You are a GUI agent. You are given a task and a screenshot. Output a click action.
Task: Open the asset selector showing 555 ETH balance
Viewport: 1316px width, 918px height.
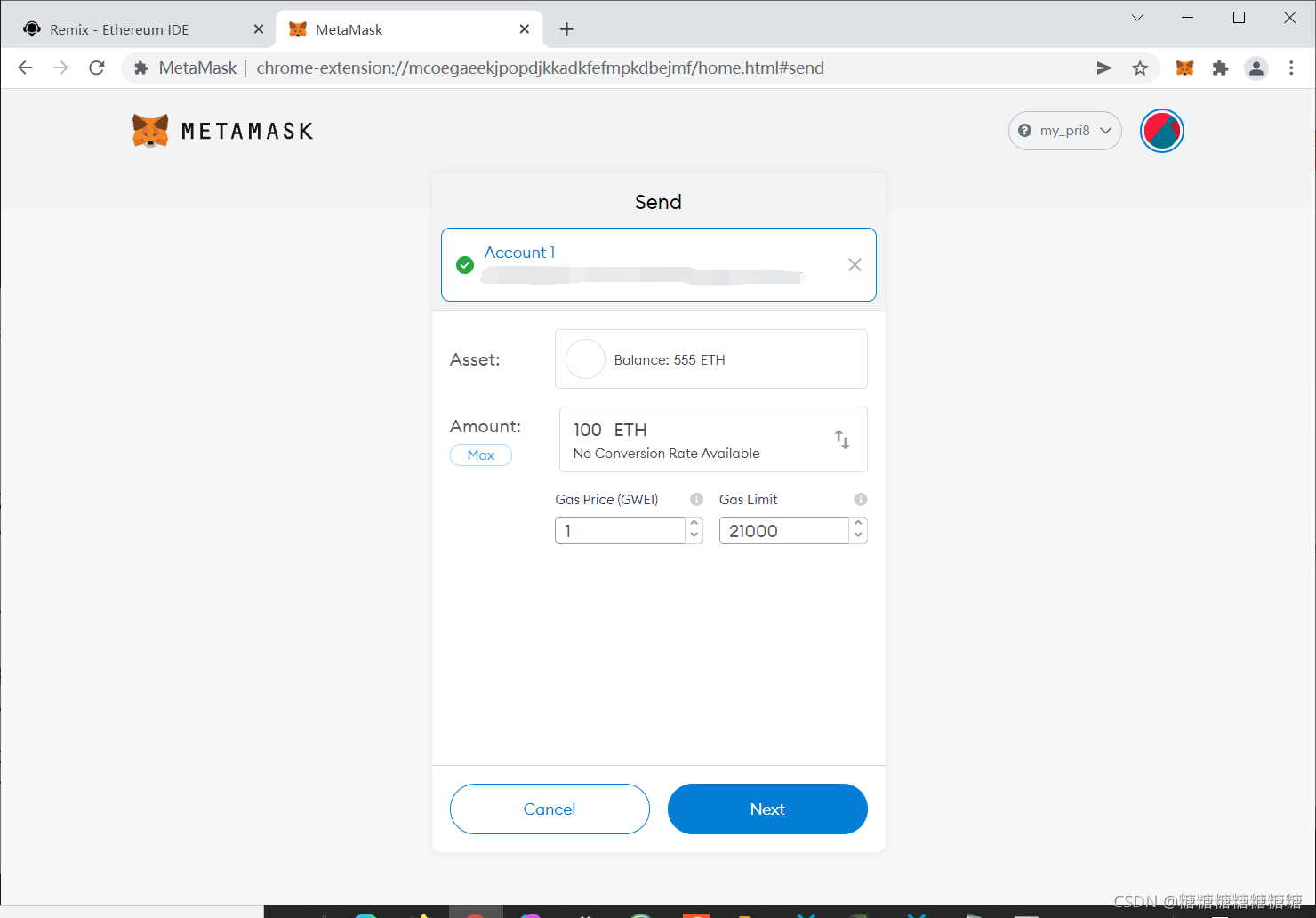point(710,359)
